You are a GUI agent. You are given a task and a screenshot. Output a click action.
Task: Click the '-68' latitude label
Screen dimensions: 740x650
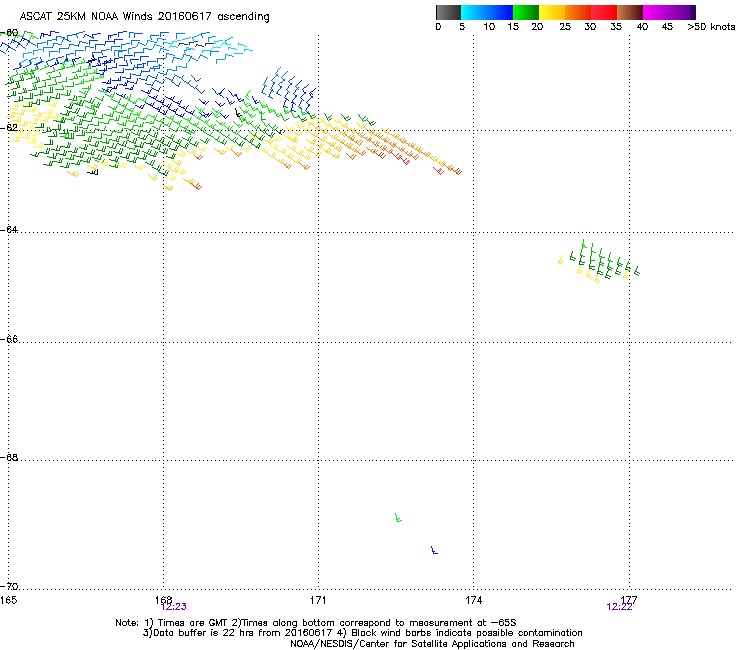click(9, 457)
